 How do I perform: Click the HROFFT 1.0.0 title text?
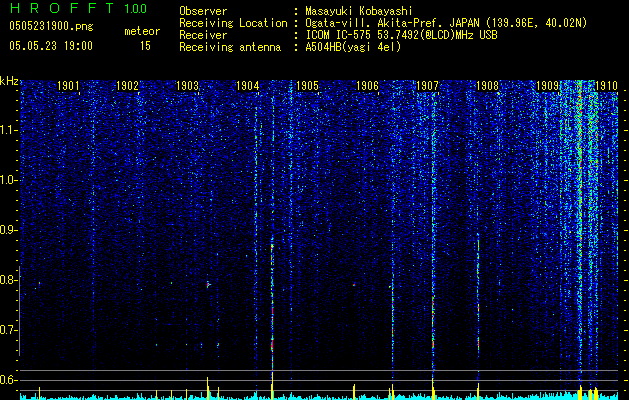point(78,8)
